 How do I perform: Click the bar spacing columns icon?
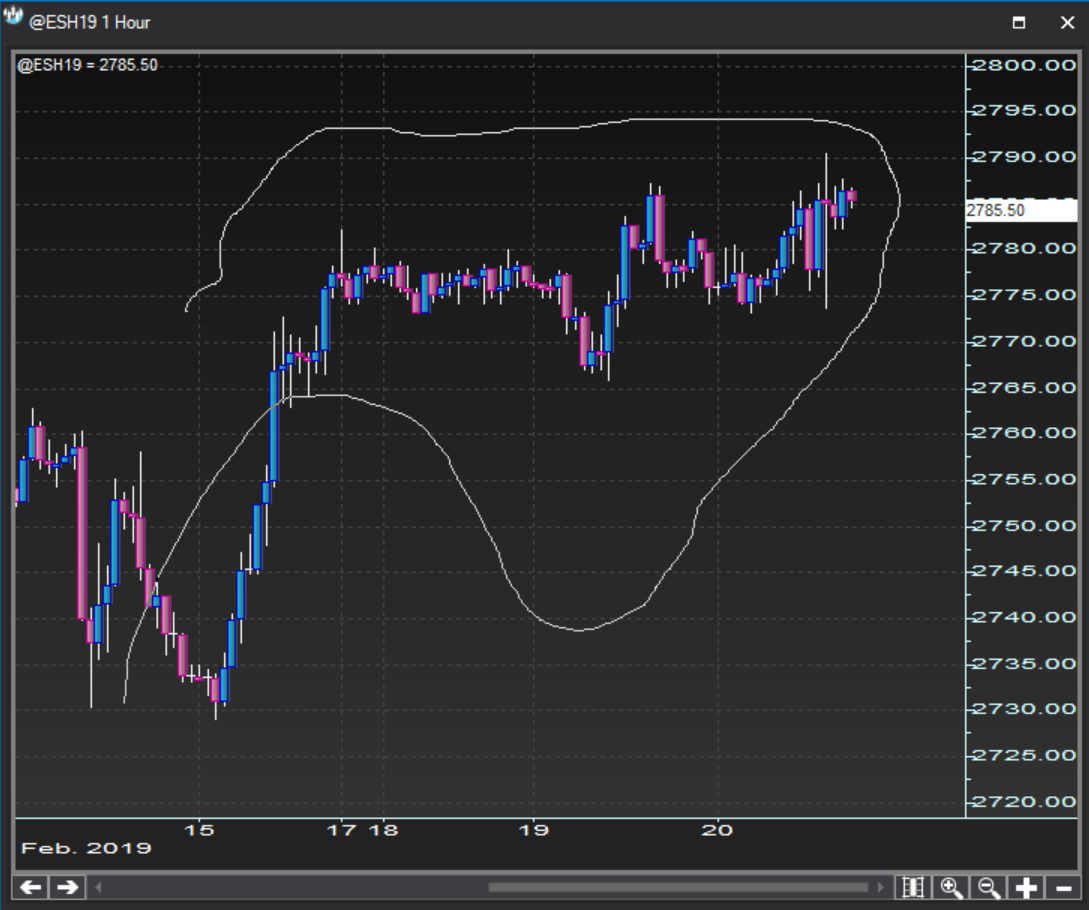coord(912,887)
